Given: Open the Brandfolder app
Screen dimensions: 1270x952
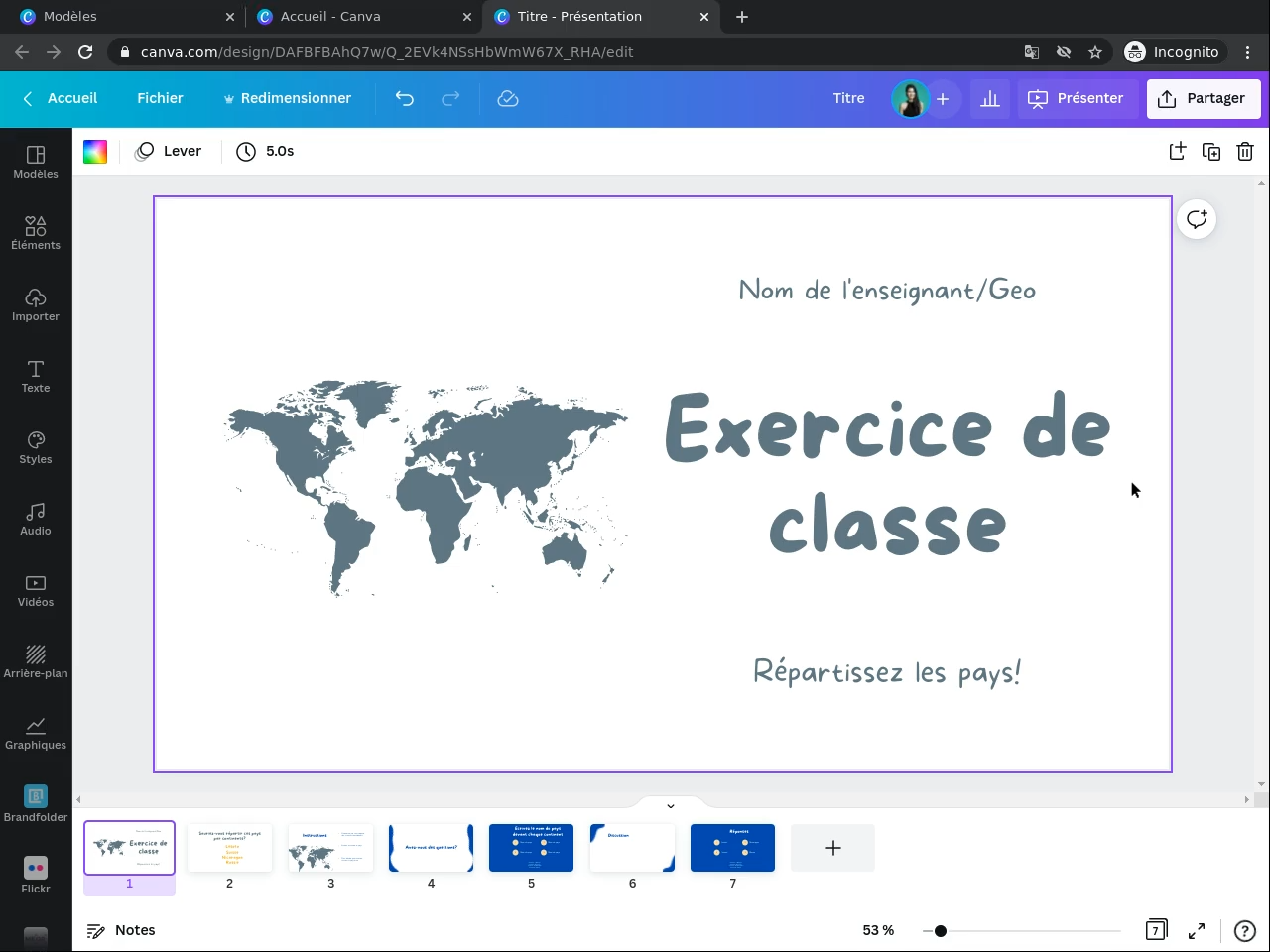Looking at the screenshot, I should (x=36, y=804).
